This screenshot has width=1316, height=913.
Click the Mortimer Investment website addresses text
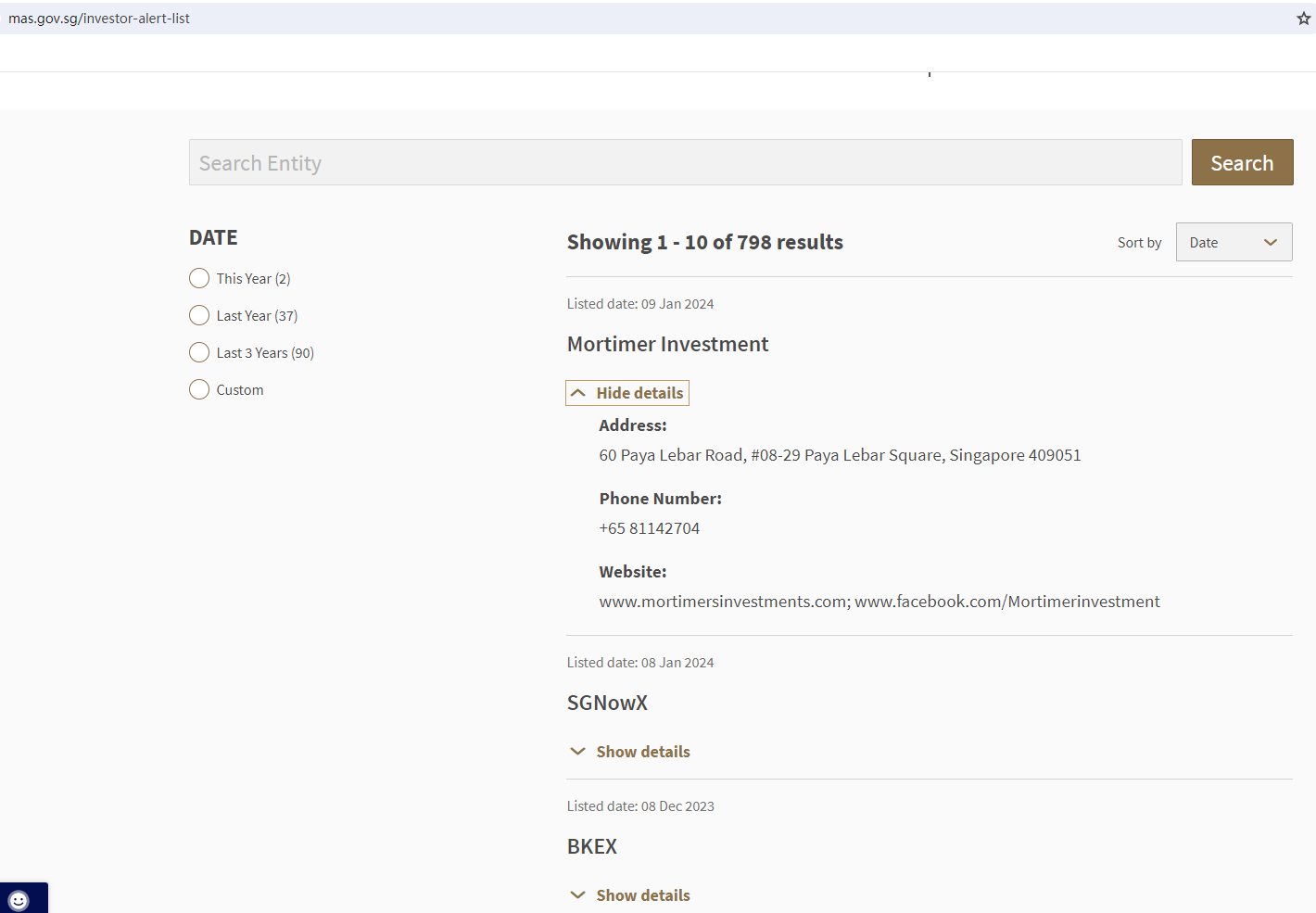(879, 602)
